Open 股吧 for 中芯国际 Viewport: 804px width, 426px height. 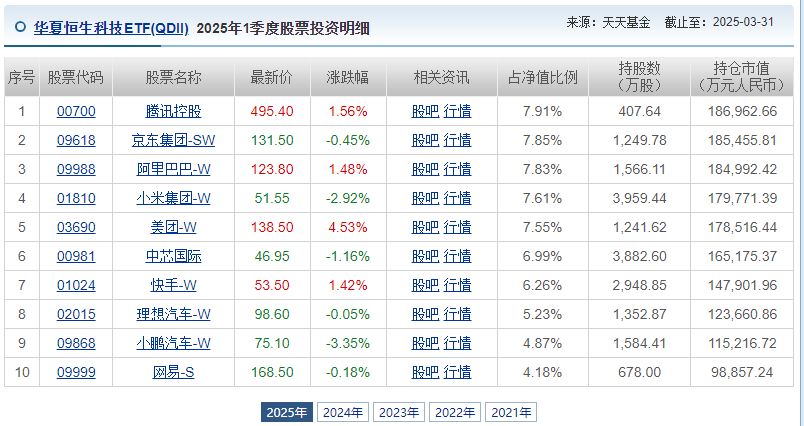425,256
